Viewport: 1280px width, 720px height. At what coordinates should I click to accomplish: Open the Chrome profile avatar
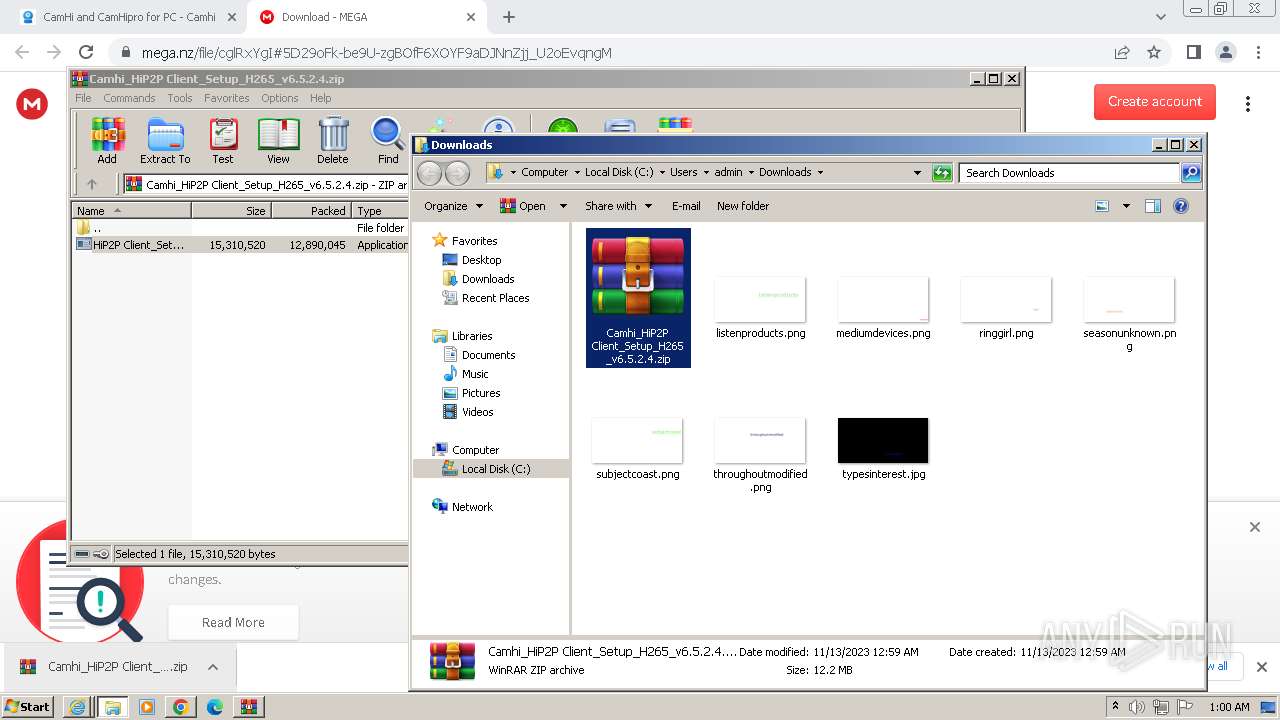click(x=1225, y=52)
